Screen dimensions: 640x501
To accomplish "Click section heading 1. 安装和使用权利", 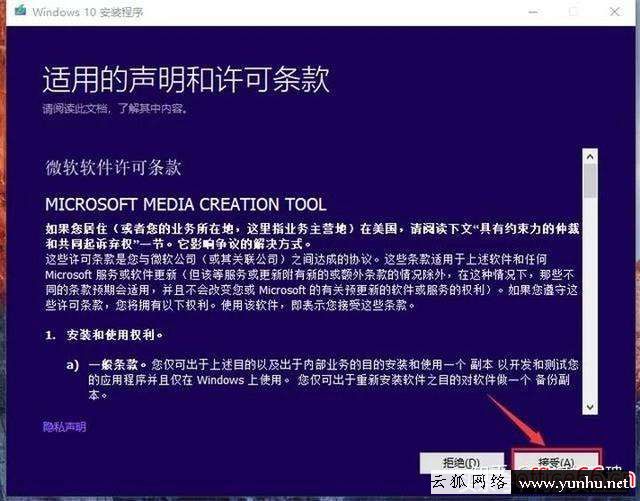I will [x=104, y=335].
